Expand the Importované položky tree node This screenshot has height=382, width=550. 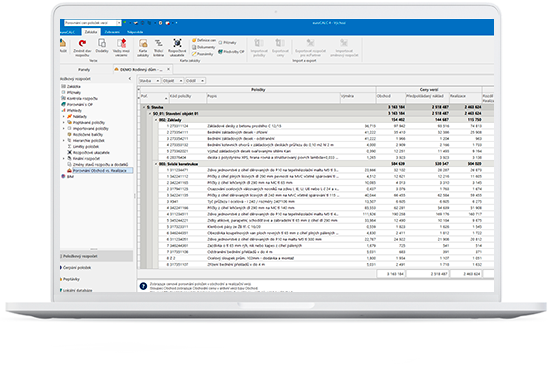click(x=63, y=128)
